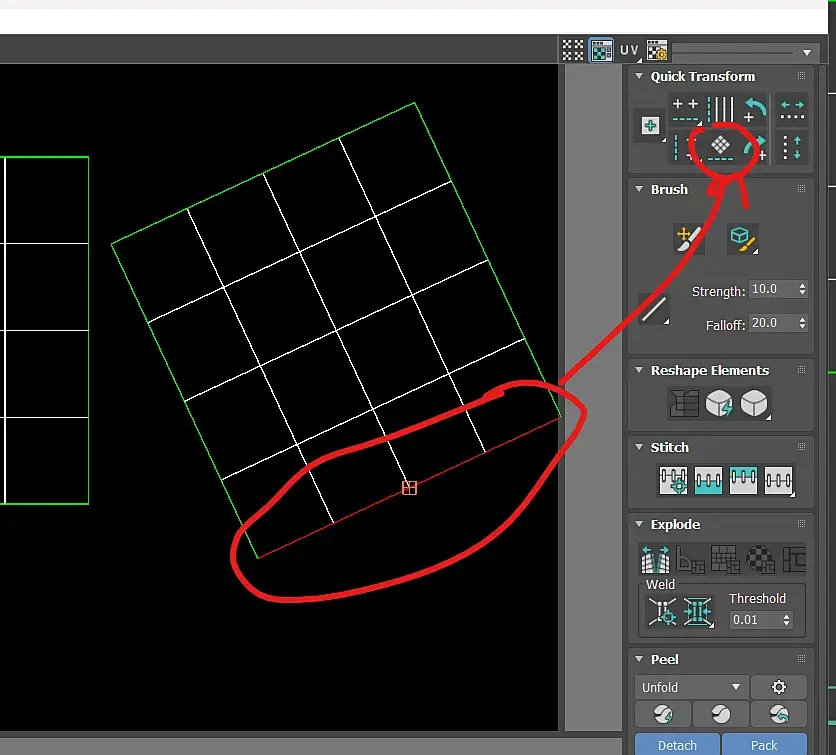The image size is (836, 755).
Task: Toggle Peel Mode button
Action: (x=721, y=713)
